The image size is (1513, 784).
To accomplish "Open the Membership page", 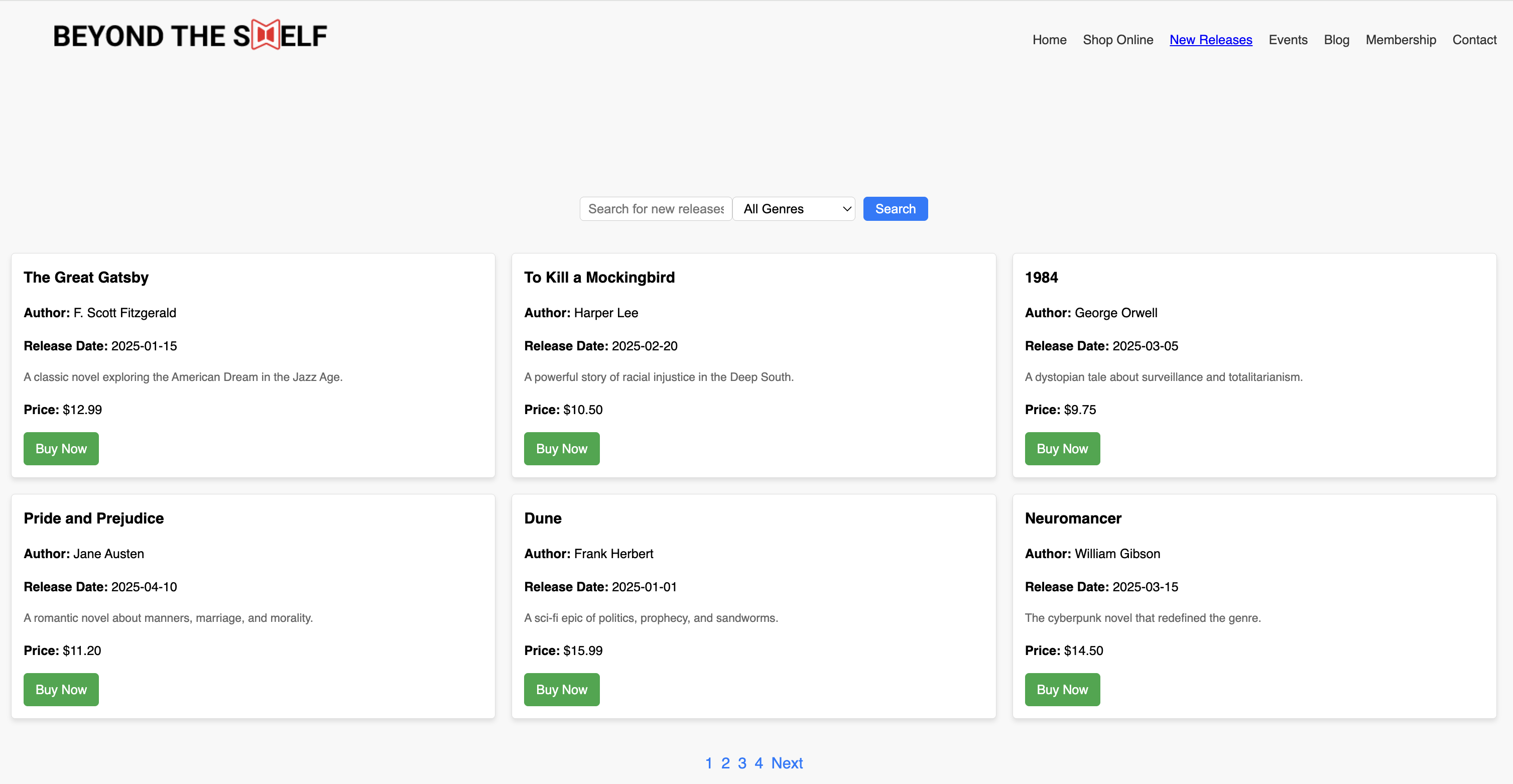I will 1401,40.
